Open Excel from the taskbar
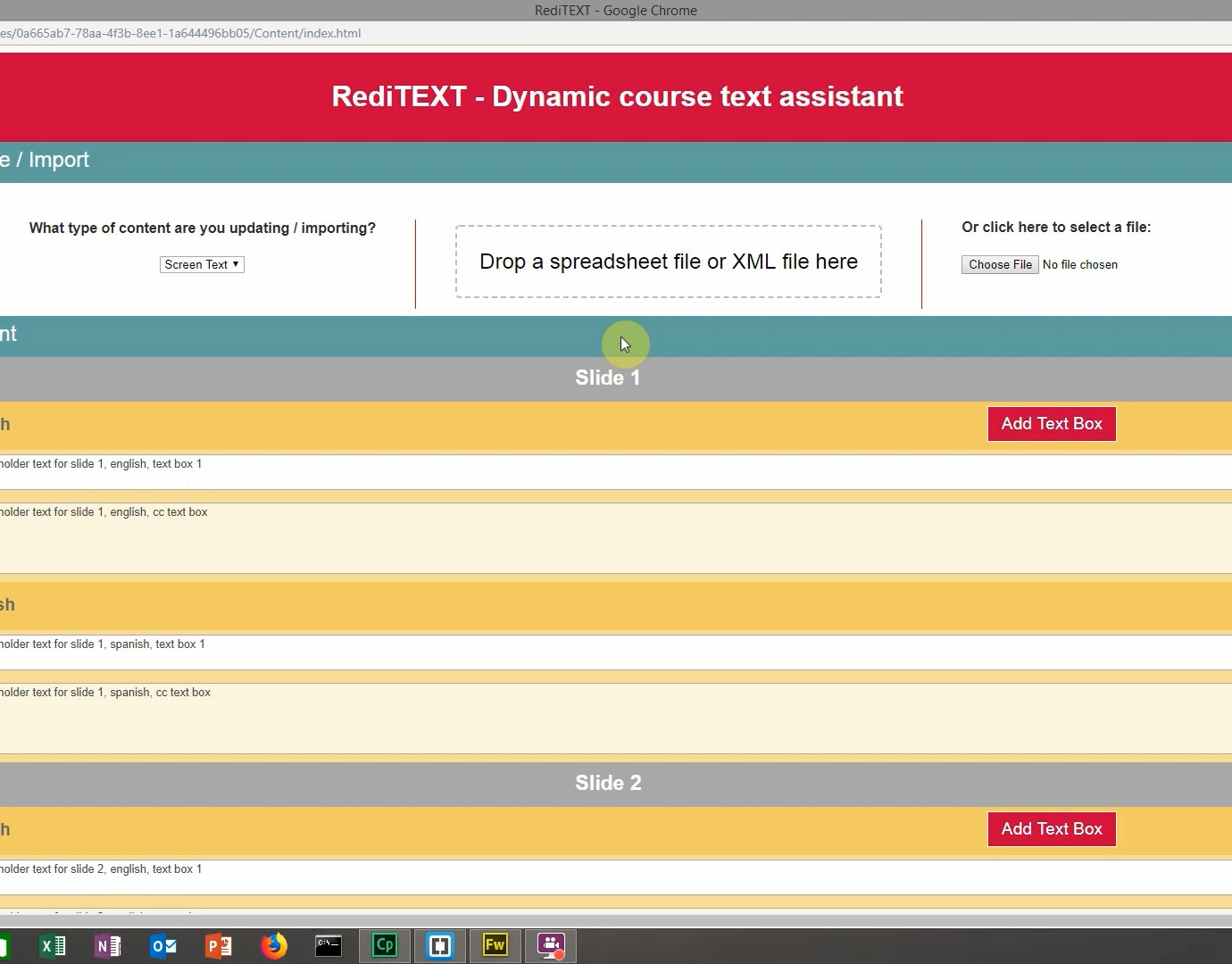The image size is (1232, 964). (x=53, y=946)
